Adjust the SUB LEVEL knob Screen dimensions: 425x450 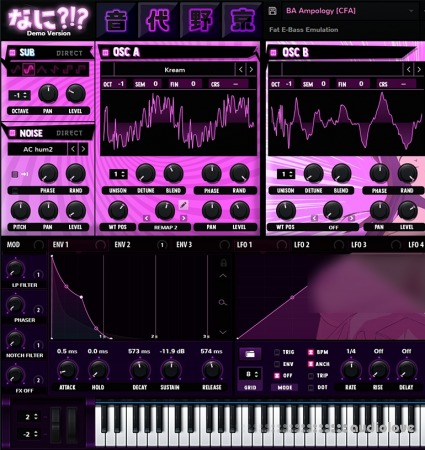pos(75,94)
